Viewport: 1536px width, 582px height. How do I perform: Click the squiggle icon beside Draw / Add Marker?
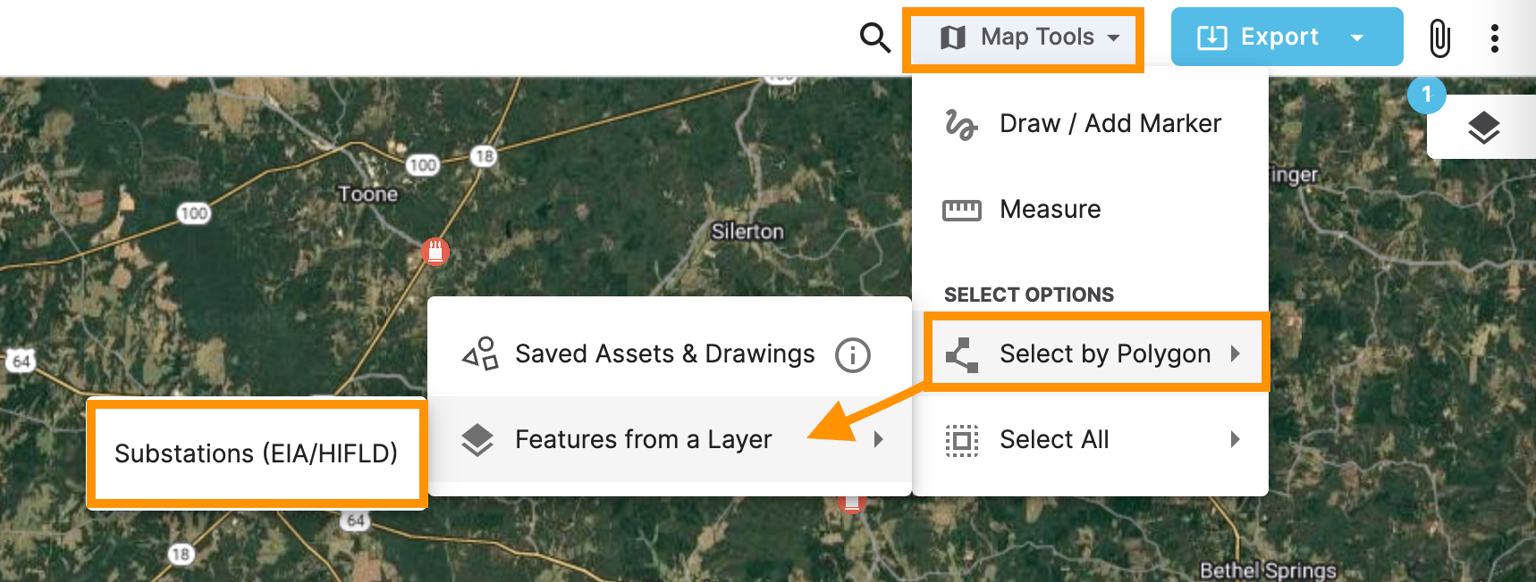pos(960,123)
